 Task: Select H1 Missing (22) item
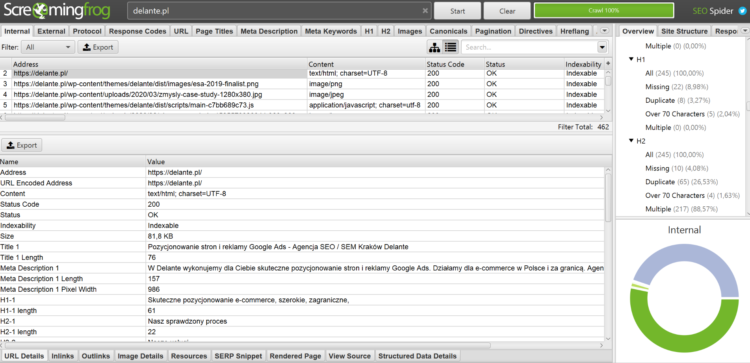tap(676, 87)
